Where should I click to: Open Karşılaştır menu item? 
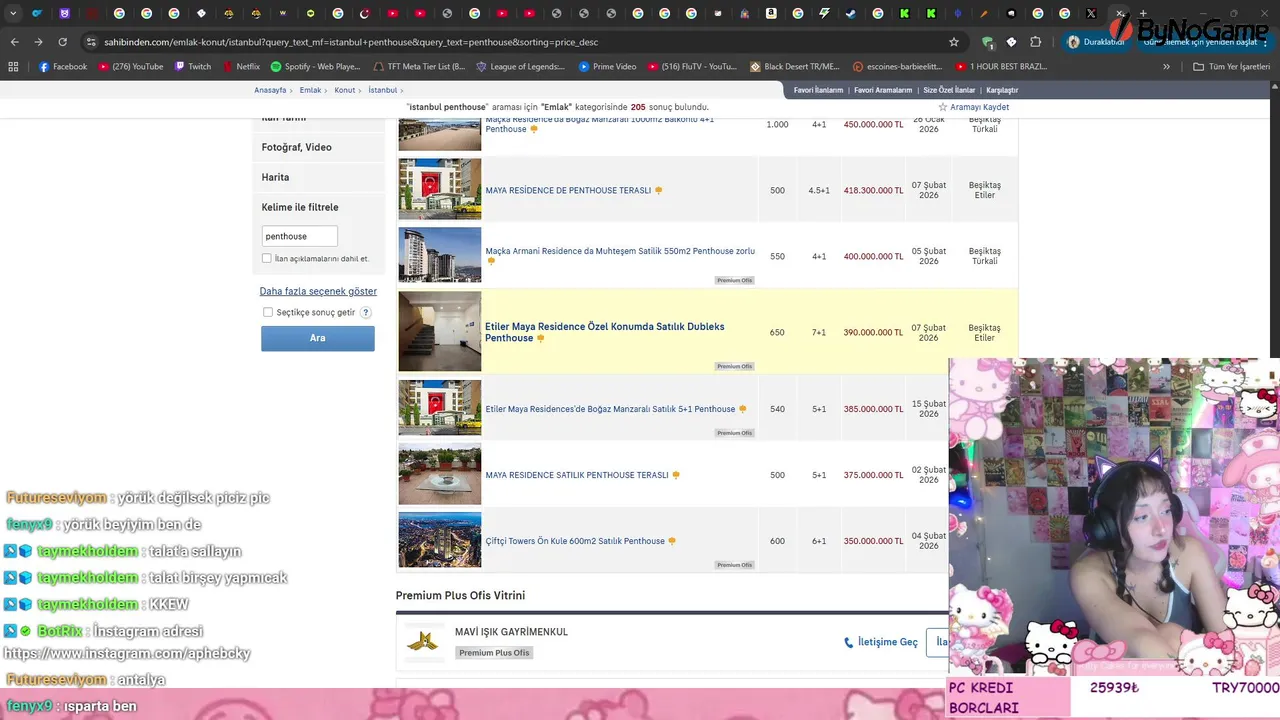[x=1002, y=90]
